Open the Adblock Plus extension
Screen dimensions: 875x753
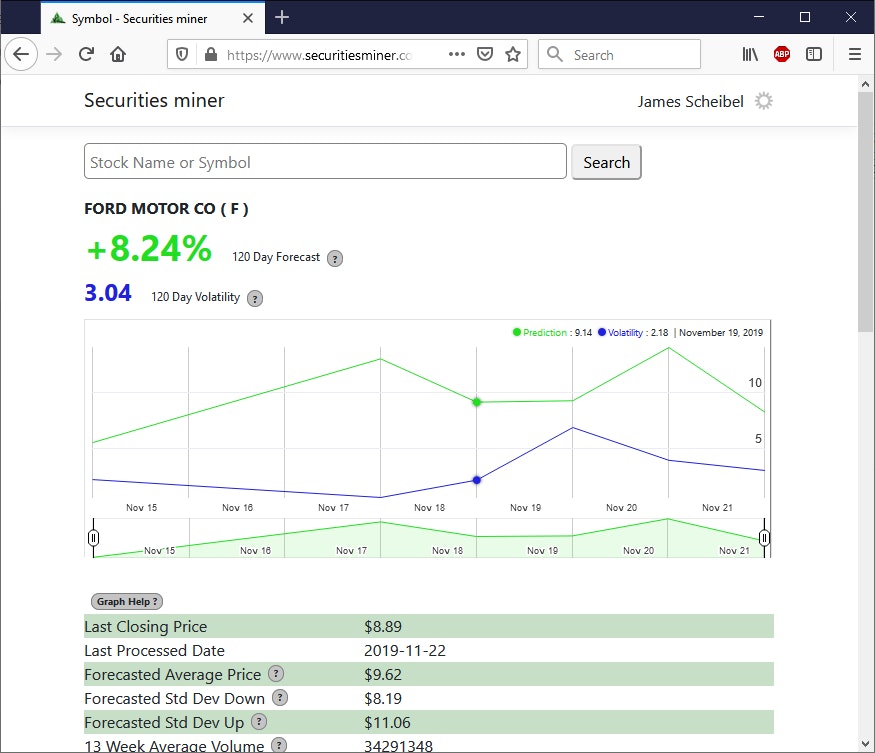[782, 54]
